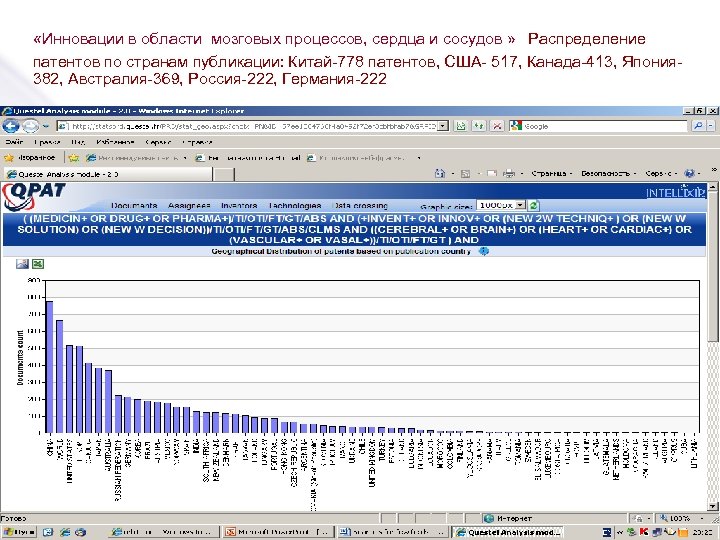Image resolution: width=720 pixels, height=540 pixels.
Task: Switch to the Inventors tab
Action: coord(239,206)
